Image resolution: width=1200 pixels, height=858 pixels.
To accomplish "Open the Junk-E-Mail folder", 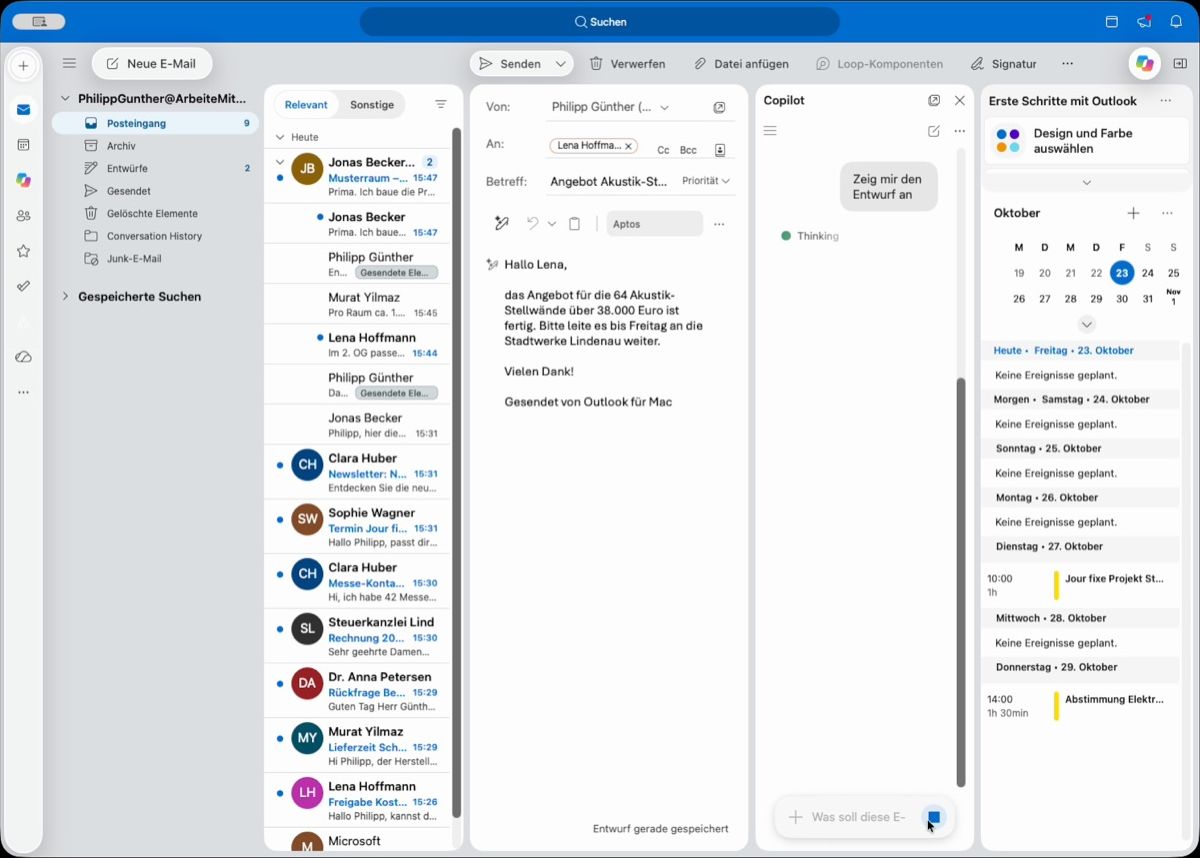I will click(x=155, y=258).
